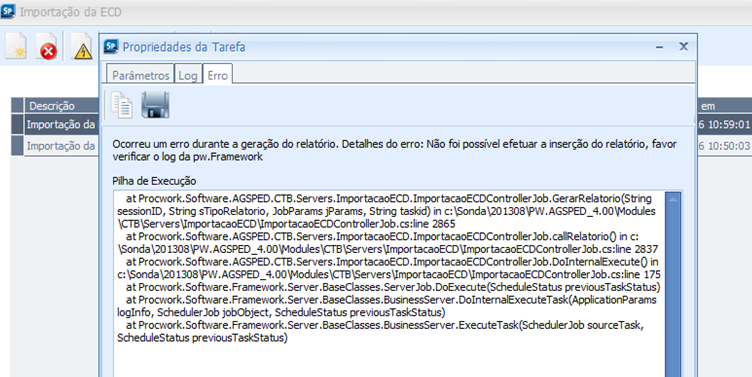The image size is (752, 377).
Task: Click the row selector of the first grid row
Action: 17,124
